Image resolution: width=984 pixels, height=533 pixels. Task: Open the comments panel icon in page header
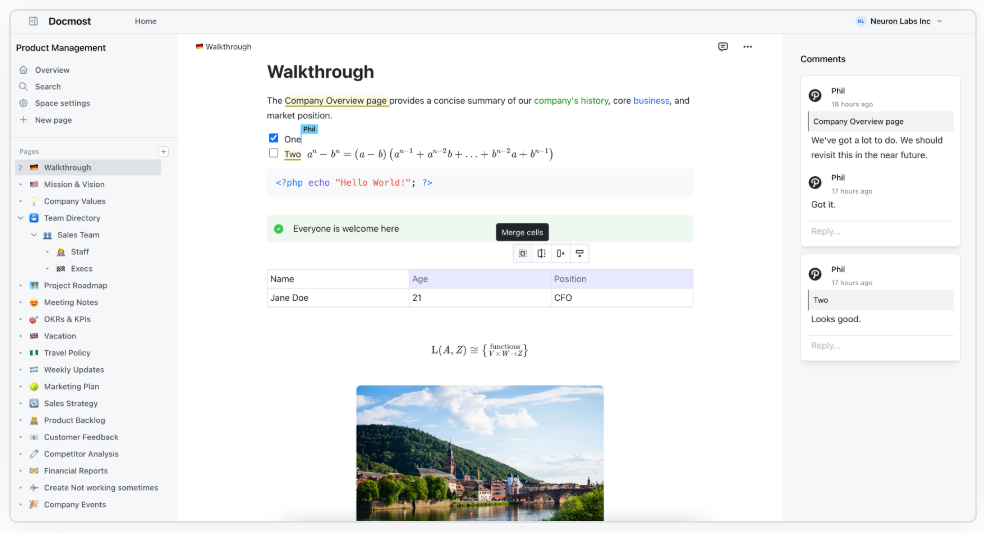tap(723, 46)
